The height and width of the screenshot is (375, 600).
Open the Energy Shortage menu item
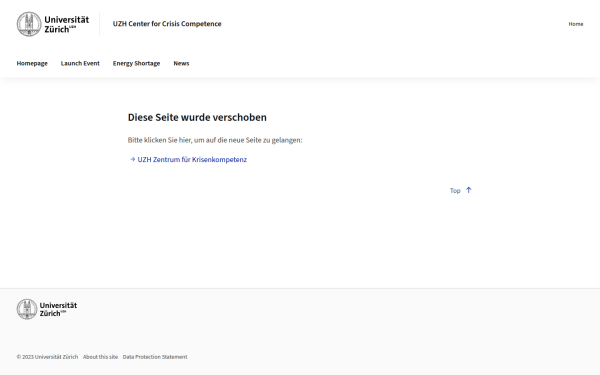coord(136,64)
